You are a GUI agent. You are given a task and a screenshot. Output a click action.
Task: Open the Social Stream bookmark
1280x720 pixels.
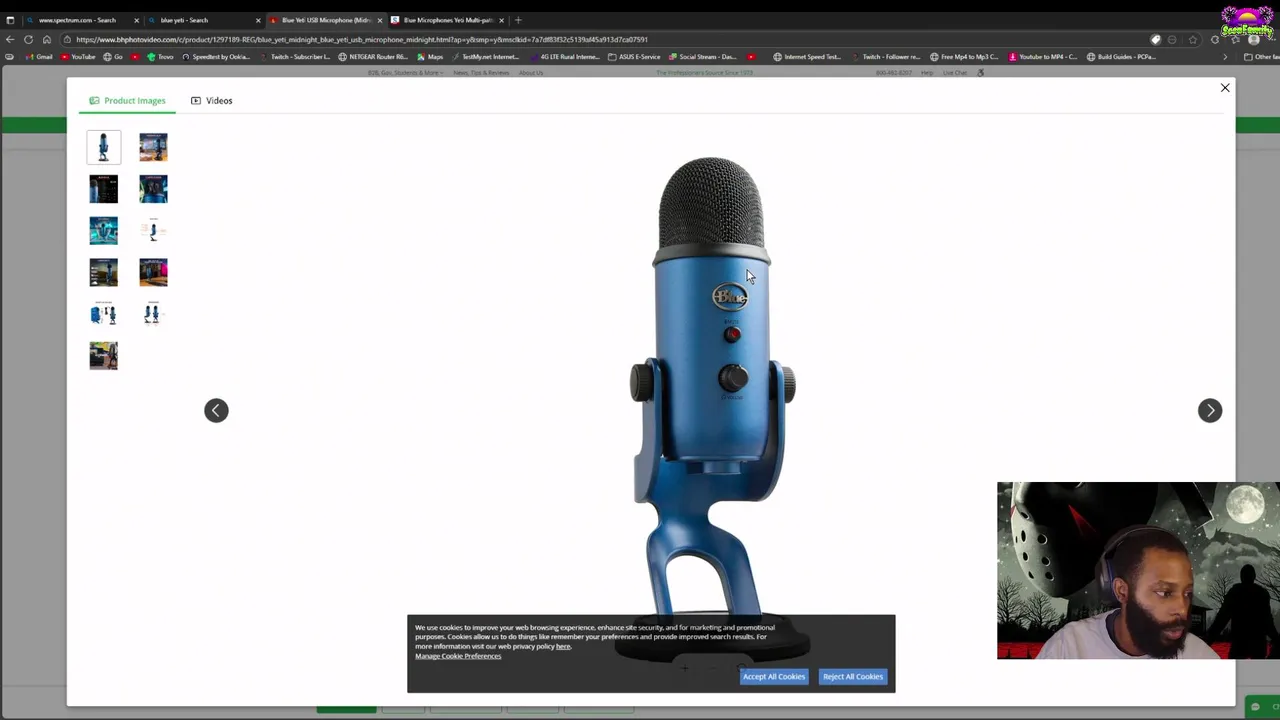click(702, 57)
